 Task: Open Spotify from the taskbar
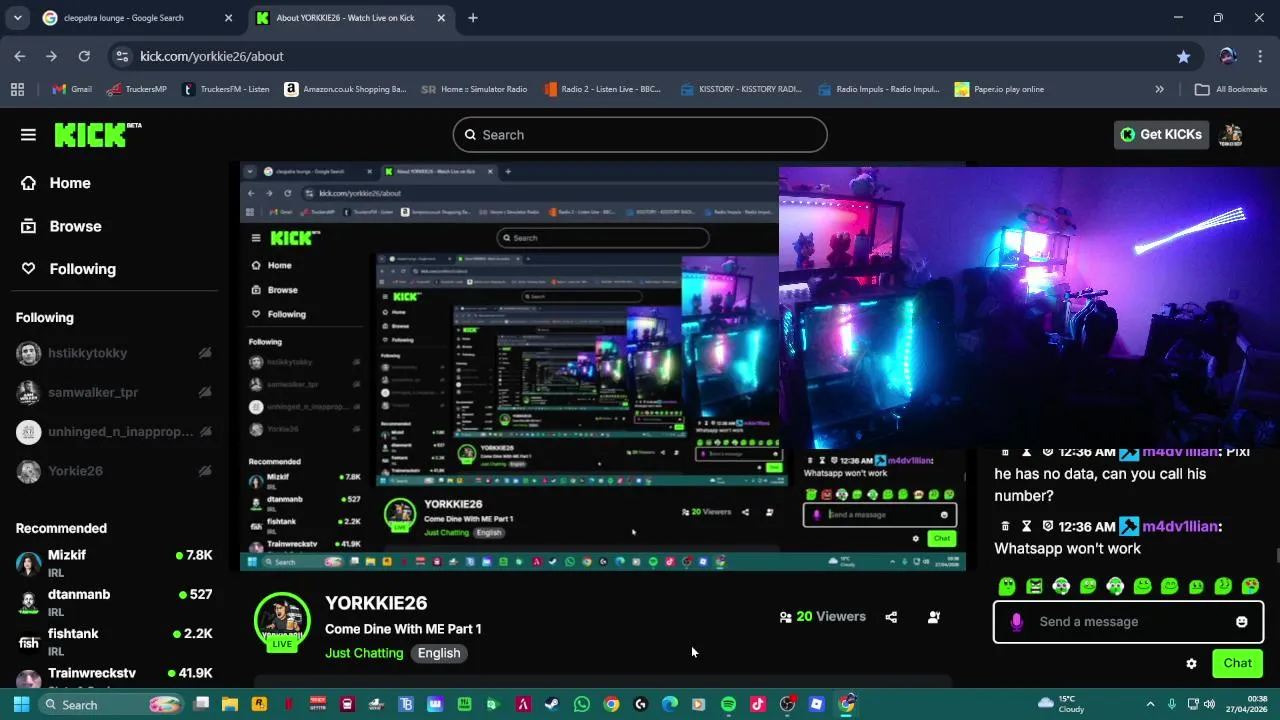point(728,704)
